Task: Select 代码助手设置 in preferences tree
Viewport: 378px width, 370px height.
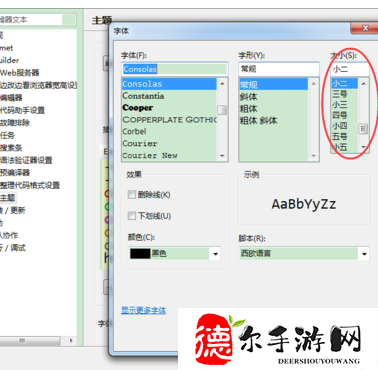Action: [x=22, y=110]
